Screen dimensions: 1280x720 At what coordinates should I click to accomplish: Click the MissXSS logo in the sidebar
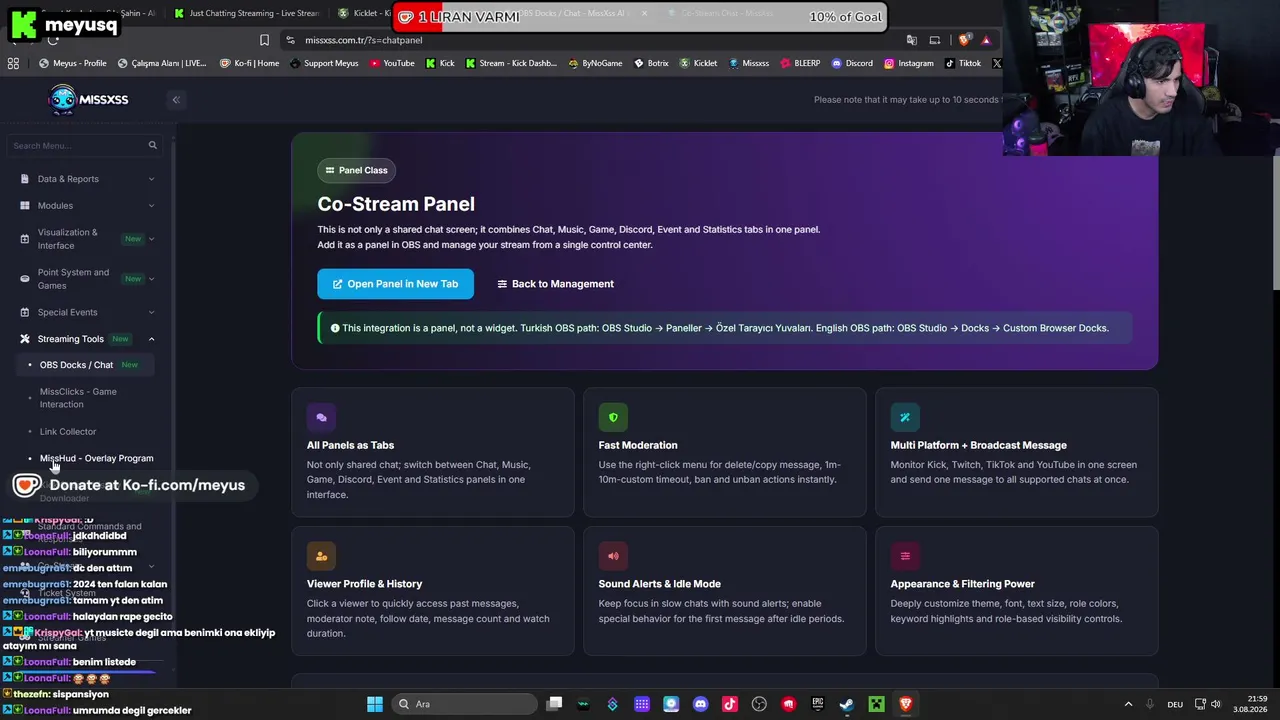click(x=88, y=99)
